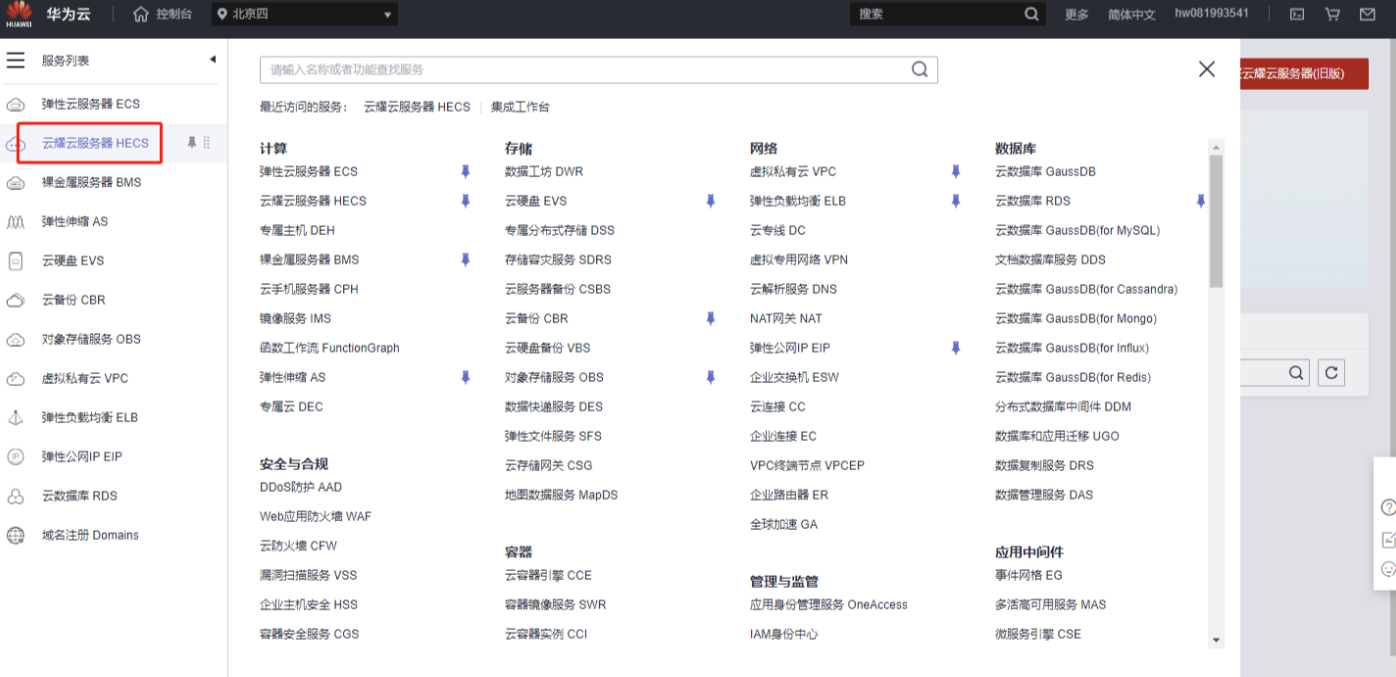The width and height of the screenshot is (1396, 677).
Task: Open account menu hw081993541
Action: point(1211,14)
